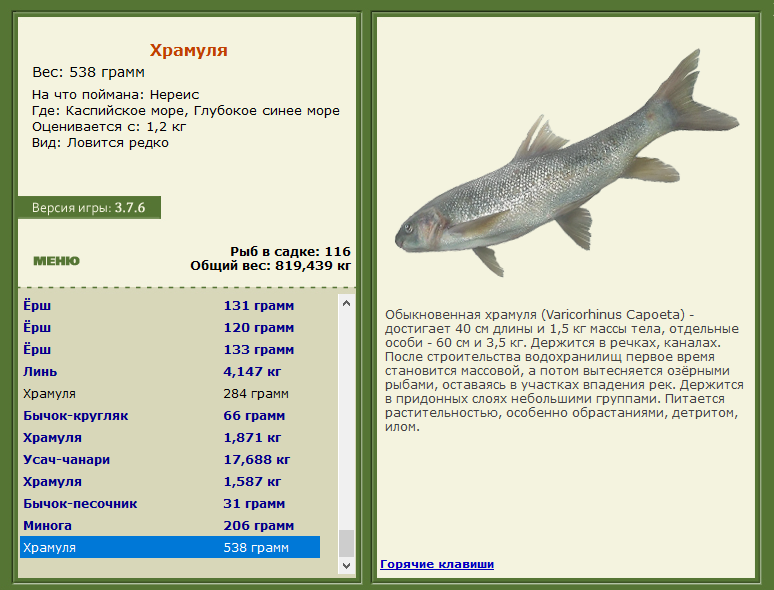774x590 pixels.
Task: Click the Вес: 538 грамм text
Action: (88, 72)
